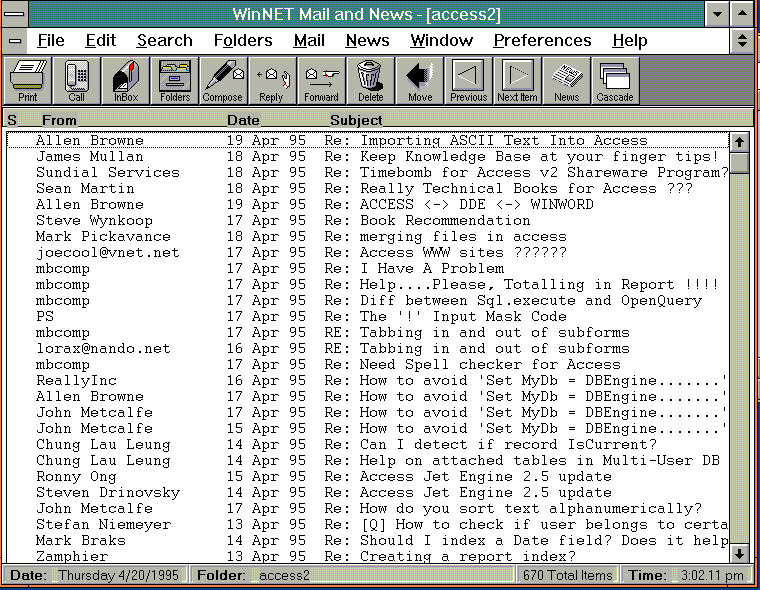Select 'I Have A Problem' message
The image size is (760, 590).
click(367, 268)
